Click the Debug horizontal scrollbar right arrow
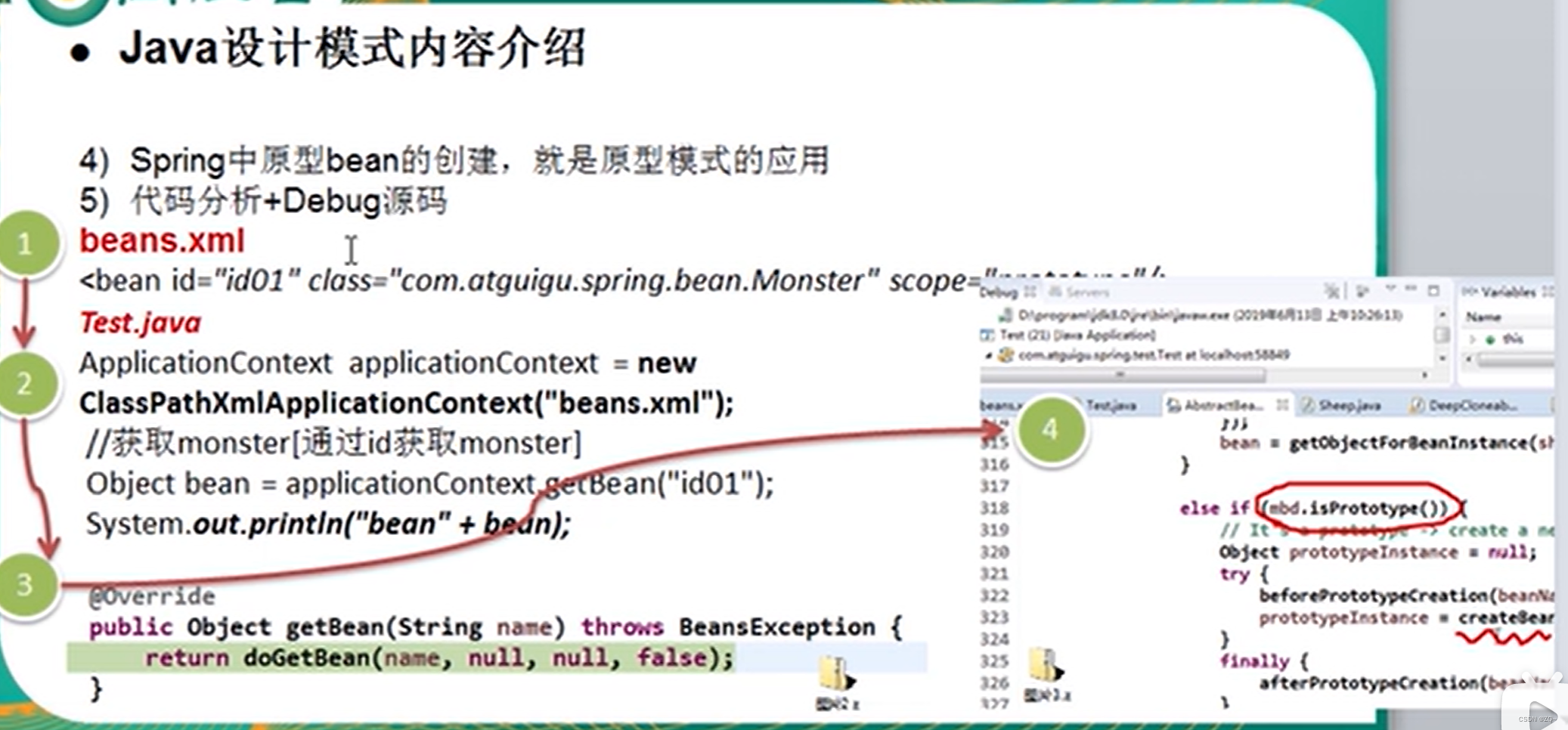The image size is (1568, 730). [x=1425, y=375]
